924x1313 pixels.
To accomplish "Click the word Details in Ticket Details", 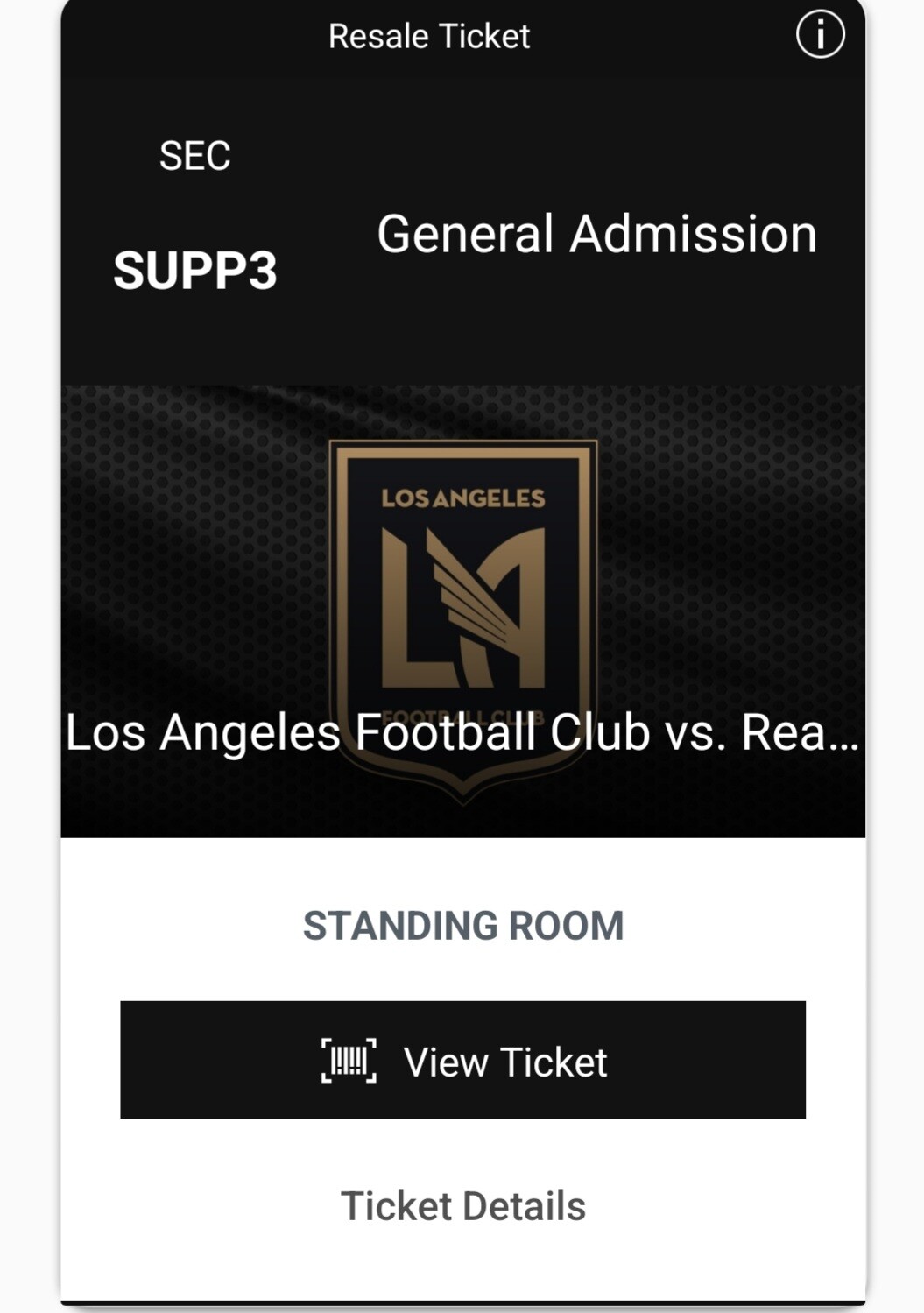I will pyautogui.click(x=524, y=1206).
